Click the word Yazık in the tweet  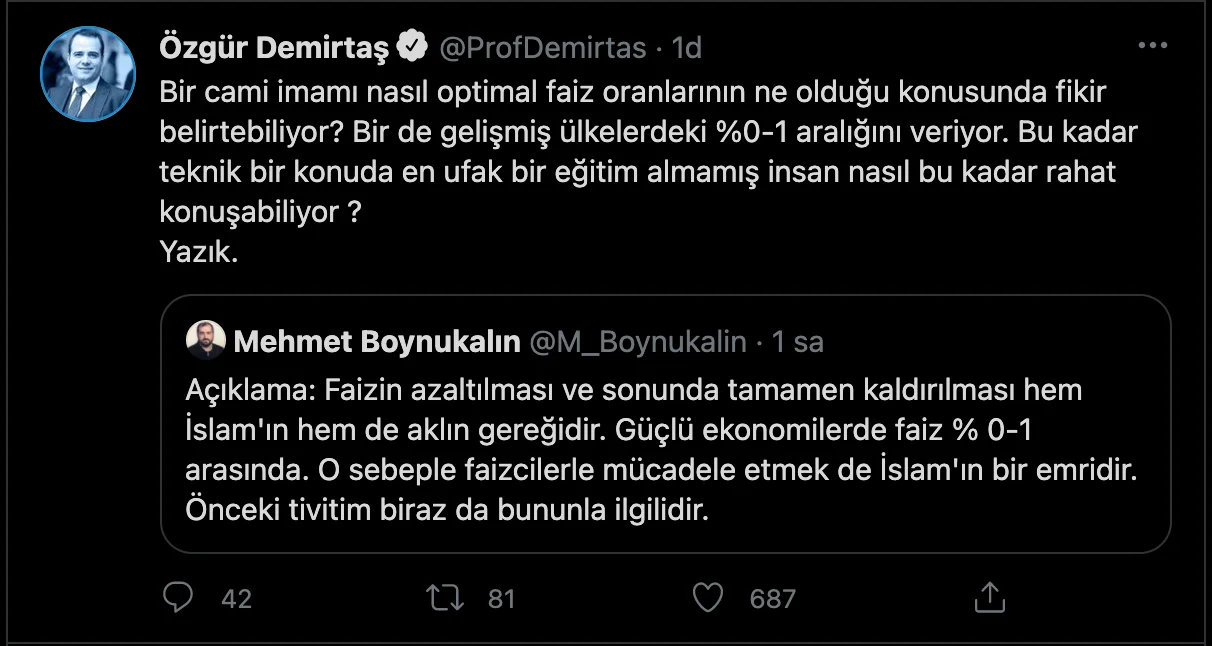(x=198, y=254)
